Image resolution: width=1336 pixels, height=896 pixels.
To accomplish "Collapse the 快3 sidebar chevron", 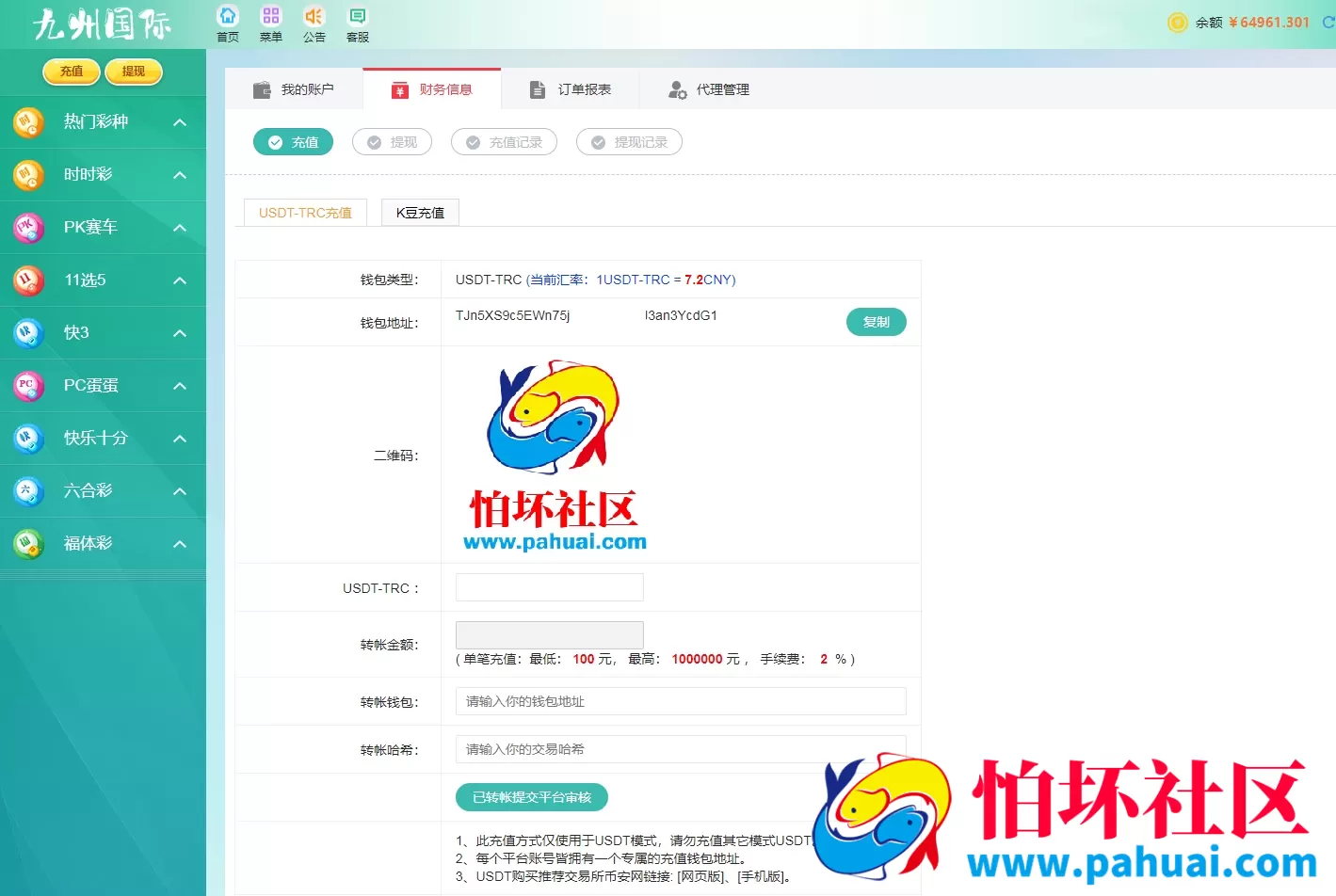I will (180, 333).
